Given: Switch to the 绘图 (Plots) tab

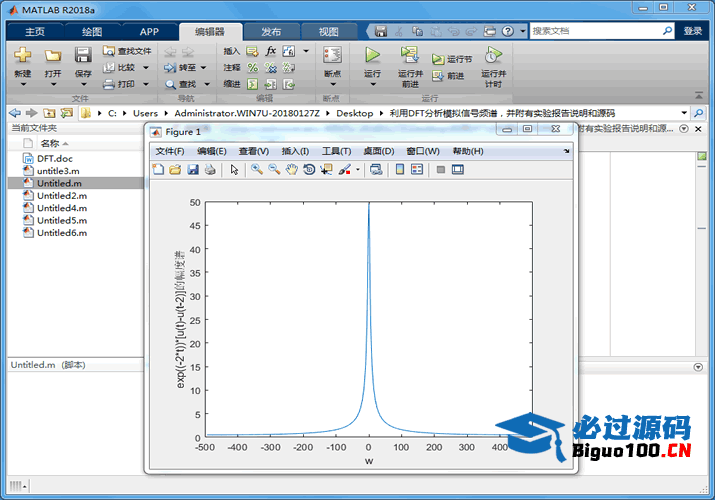Looking at the screenshot, I should tap(92, 31).
